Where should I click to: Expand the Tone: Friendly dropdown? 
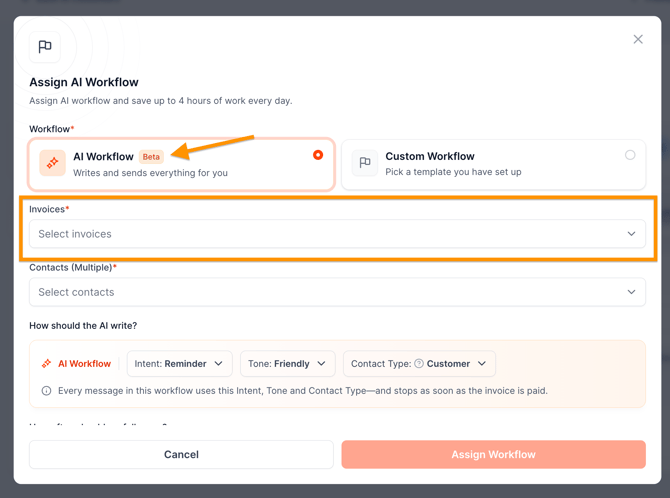(288, 364)
